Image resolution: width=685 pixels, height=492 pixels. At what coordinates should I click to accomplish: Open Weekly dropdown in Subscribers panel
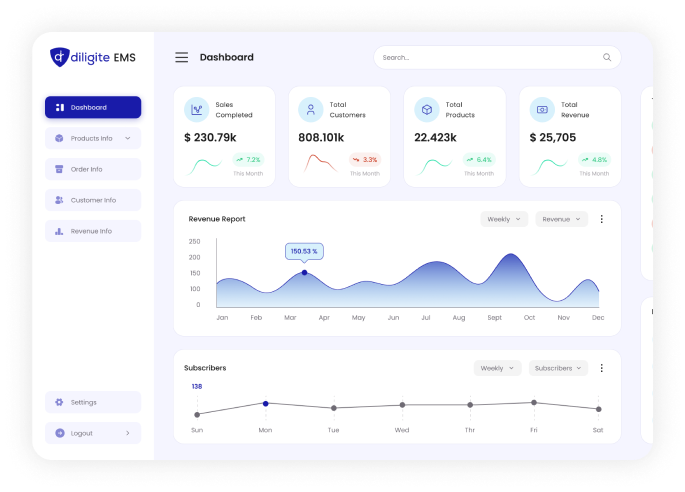point(497,368)
